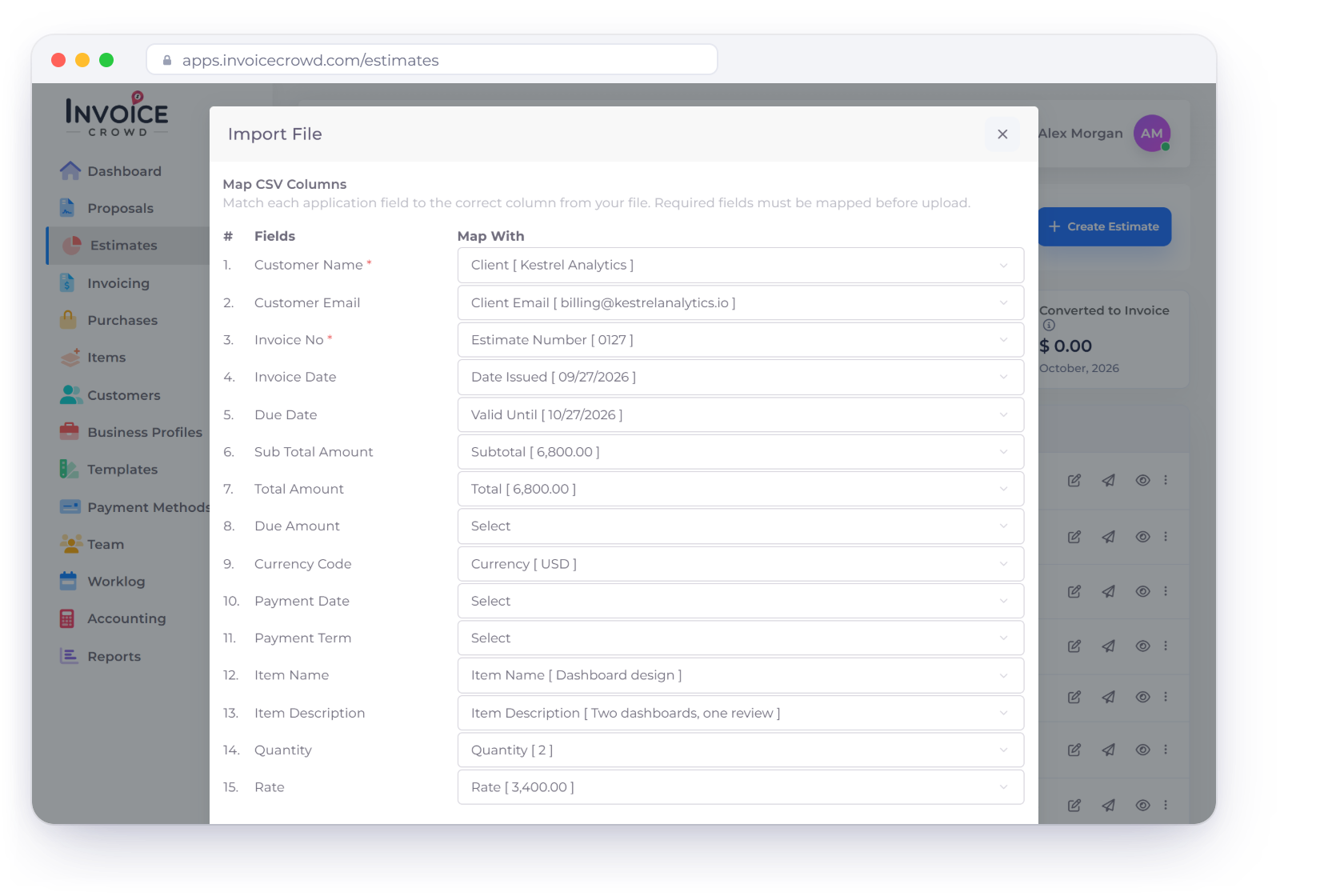
Task: Open the Invoice Date mapping dropdown
Action: [741, 377]
